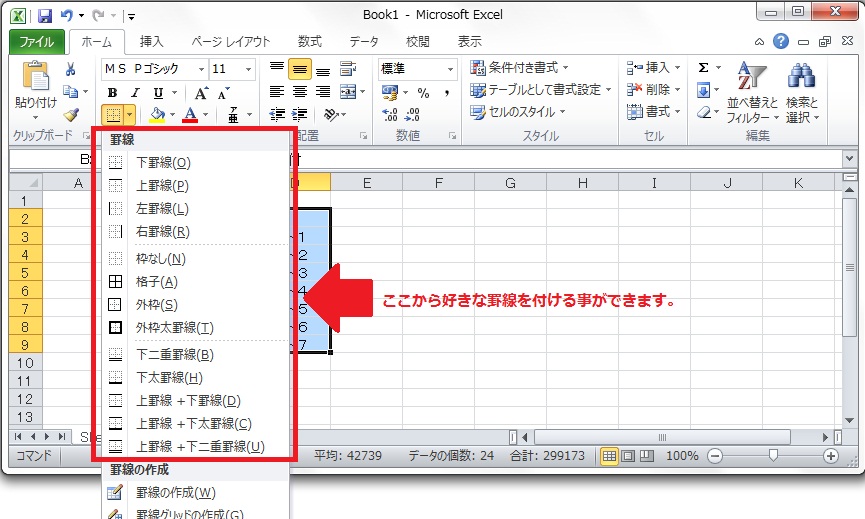This screenshot has height=519, width=865.
Task: Click the merge and center icon
Action: point(348,92)
